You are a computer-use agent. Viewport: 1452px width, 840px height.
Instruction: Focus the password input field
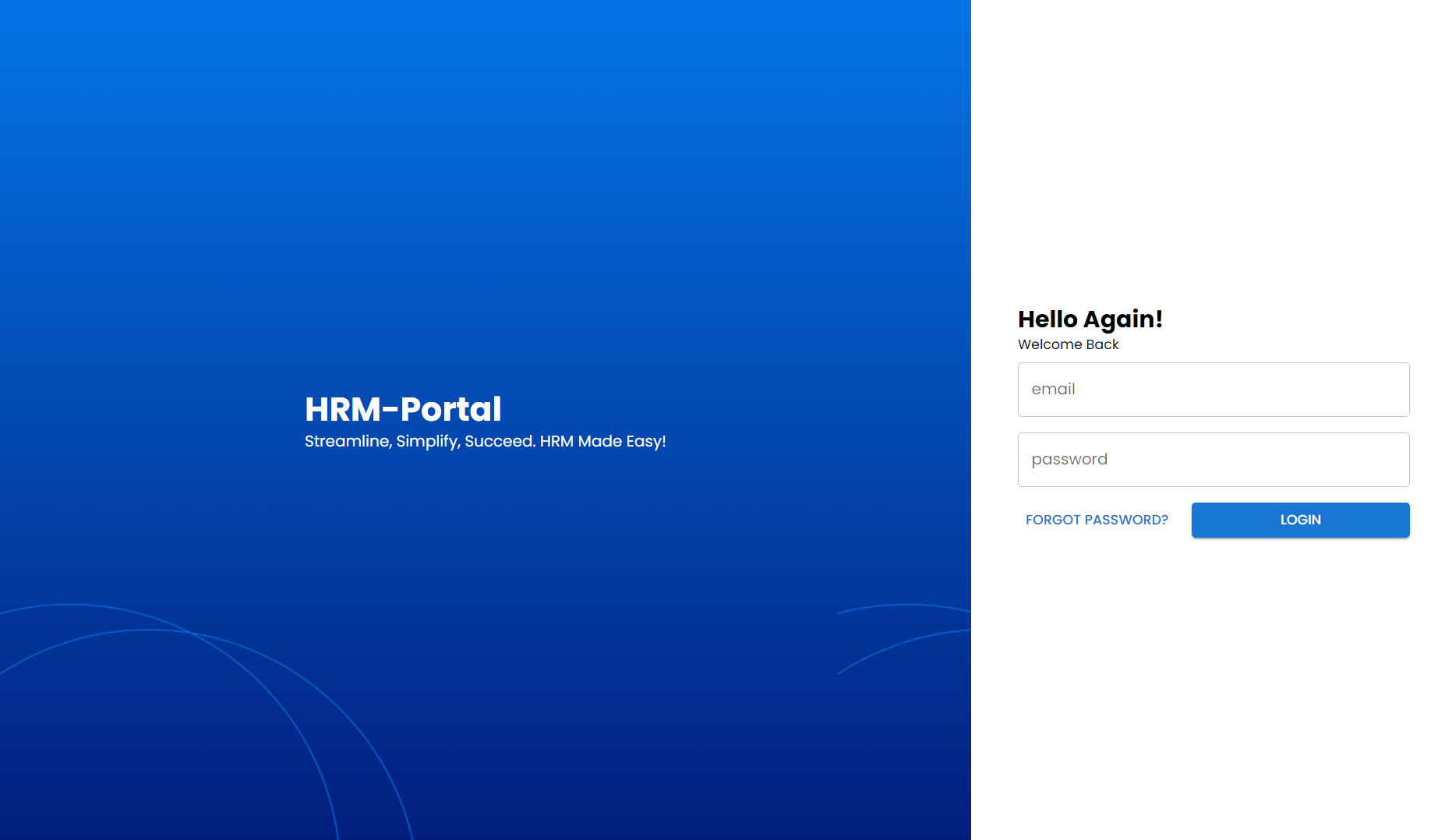[x=1214, y=460]
